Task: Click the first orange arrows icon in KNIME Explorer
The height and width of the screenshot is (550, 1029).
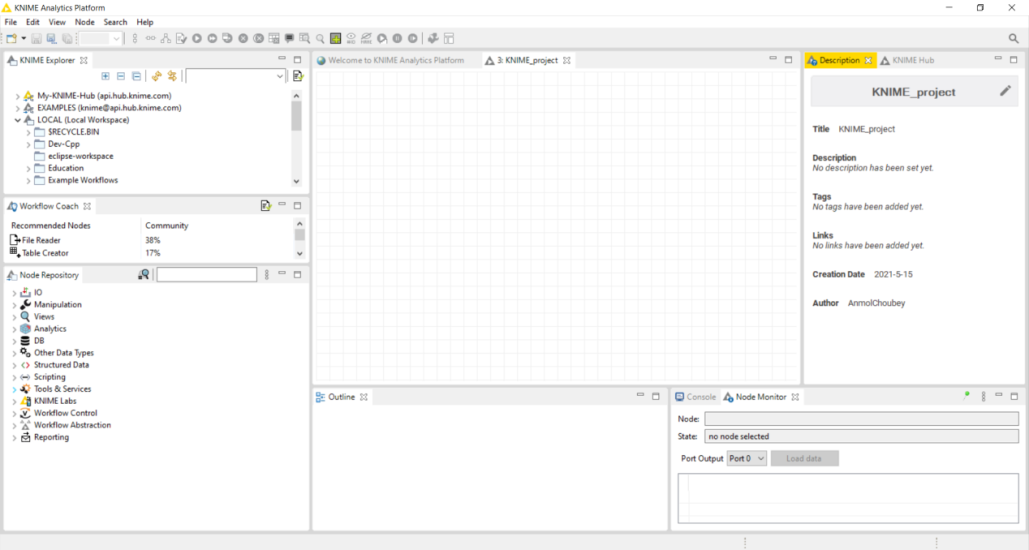Action: (156, 76)
